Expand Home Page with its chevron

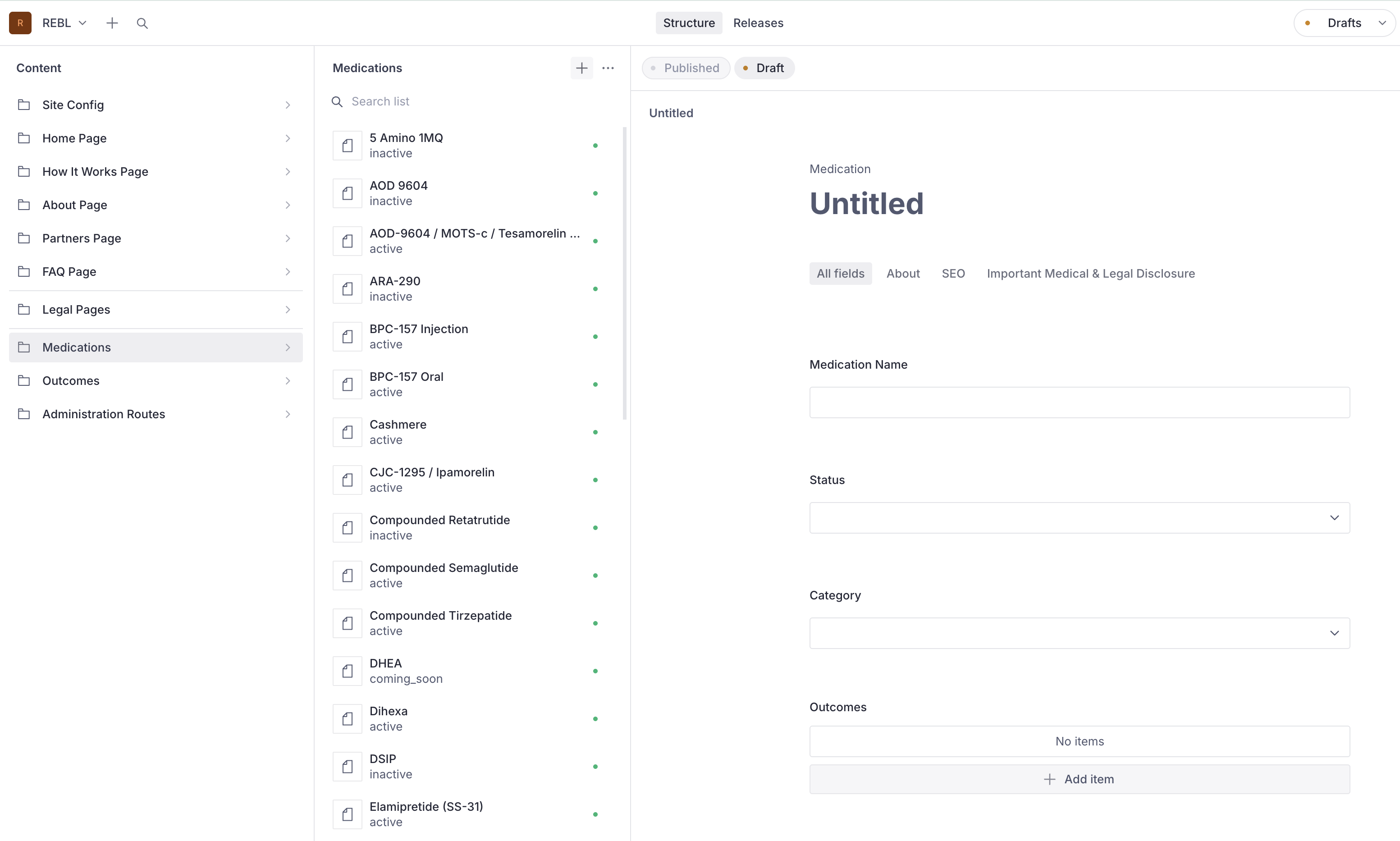[x=288, y=138]
